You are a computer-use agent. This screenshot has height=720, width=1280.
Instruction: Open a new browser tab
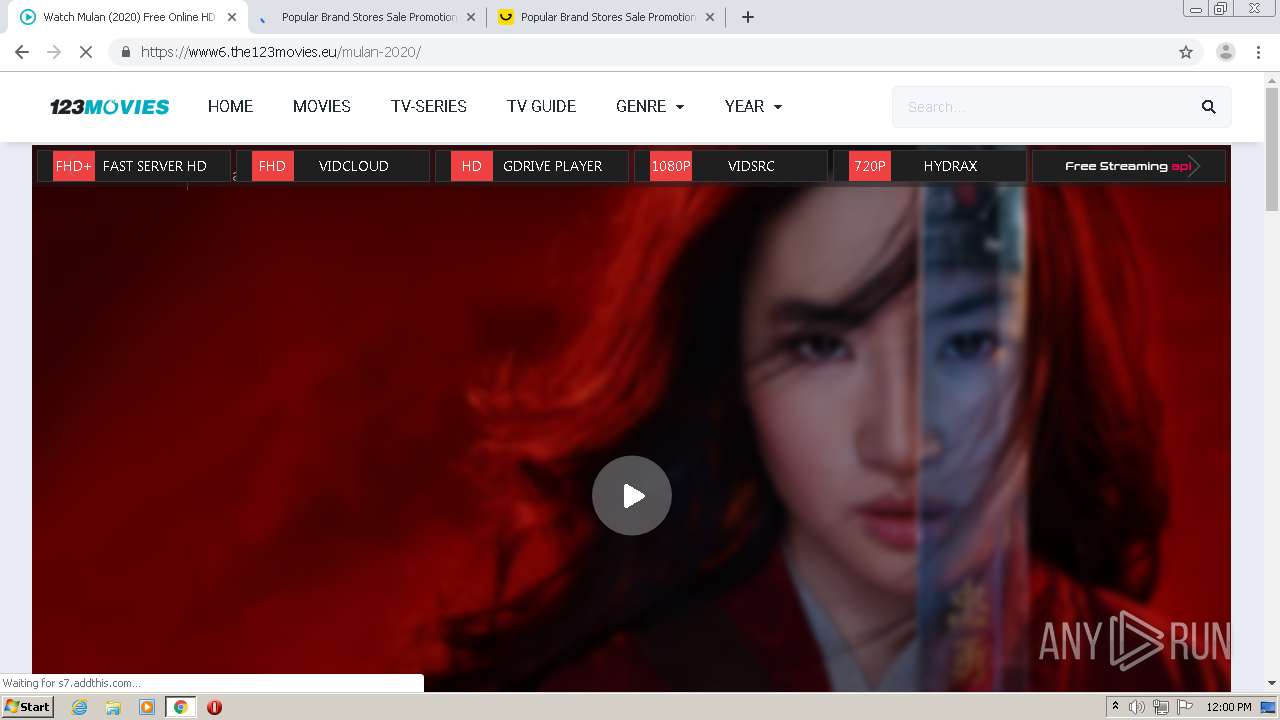tap(747, 17)
